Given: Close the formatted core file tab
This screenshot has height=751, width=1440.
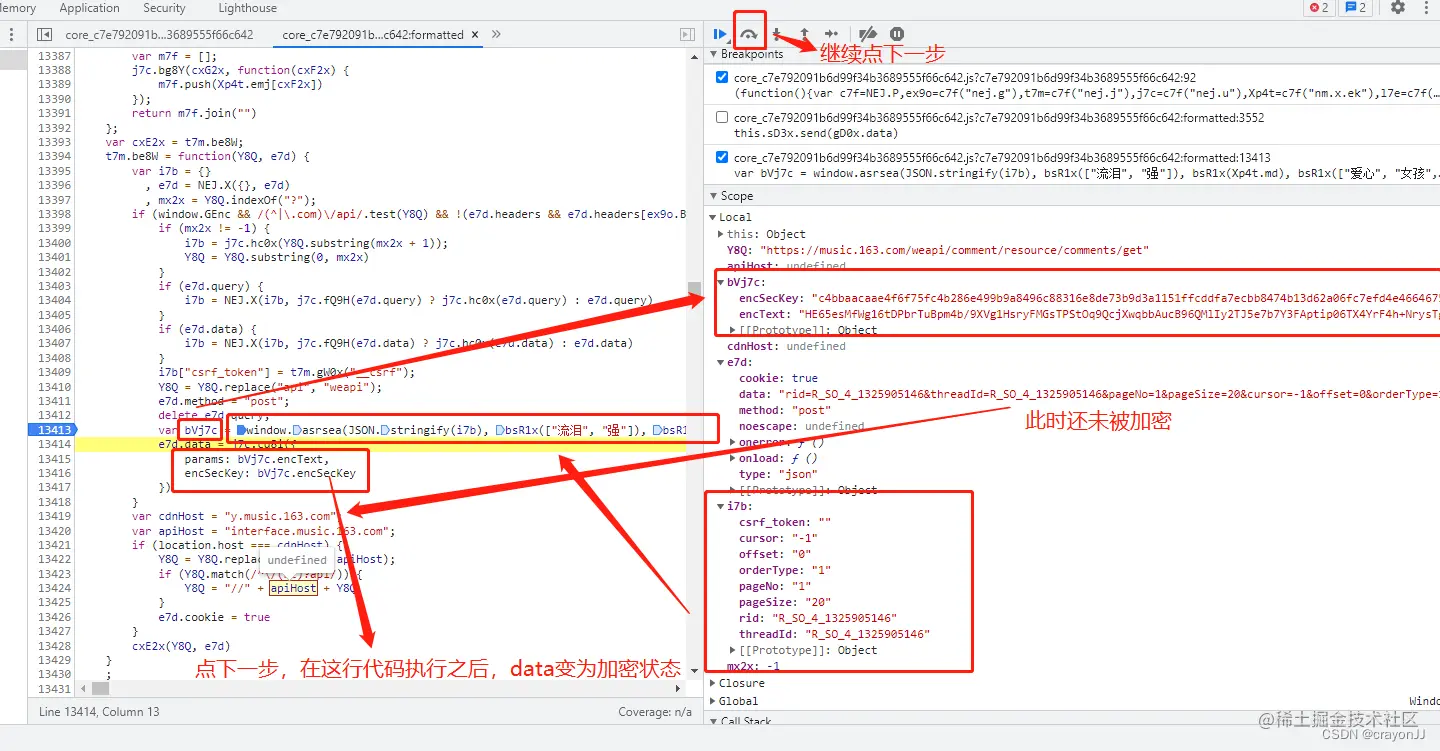Looking at the screenshot, I should [x=474, y=34].
